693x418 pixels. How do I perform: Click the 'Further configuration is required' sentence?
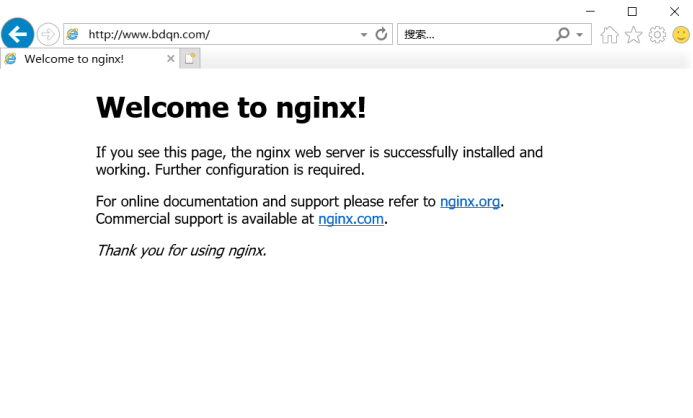pos(259,170)
